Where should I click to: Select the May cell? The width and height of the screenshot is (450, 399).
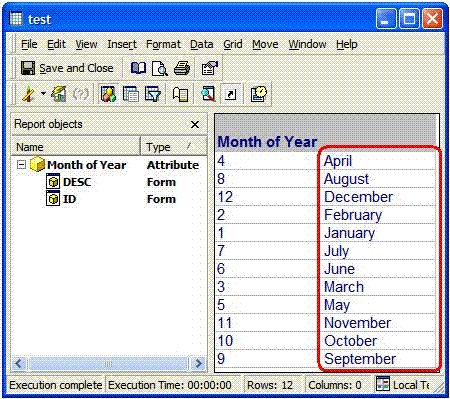coord(380,305)
